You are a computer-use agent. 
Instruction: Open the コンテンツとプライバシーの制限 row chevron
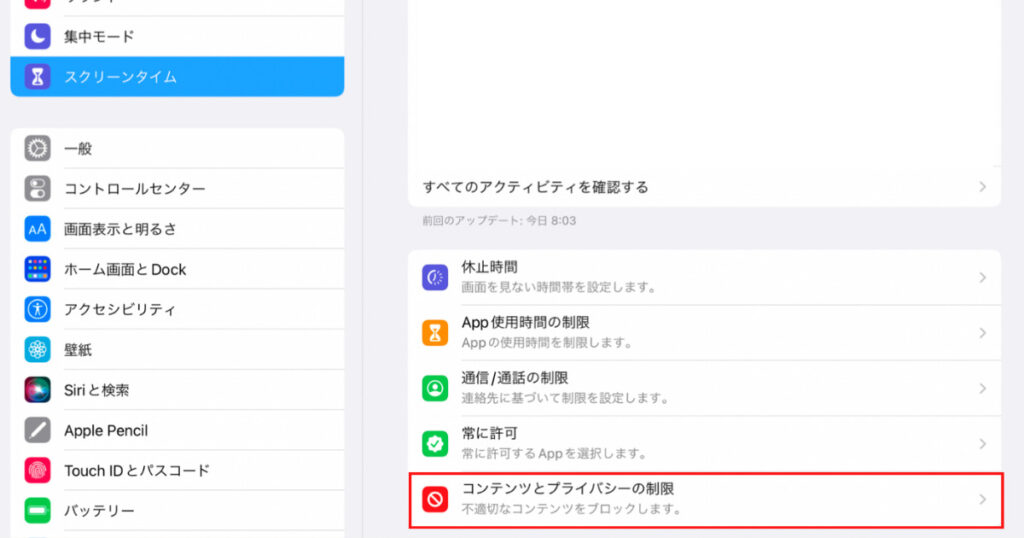(982, 499)
